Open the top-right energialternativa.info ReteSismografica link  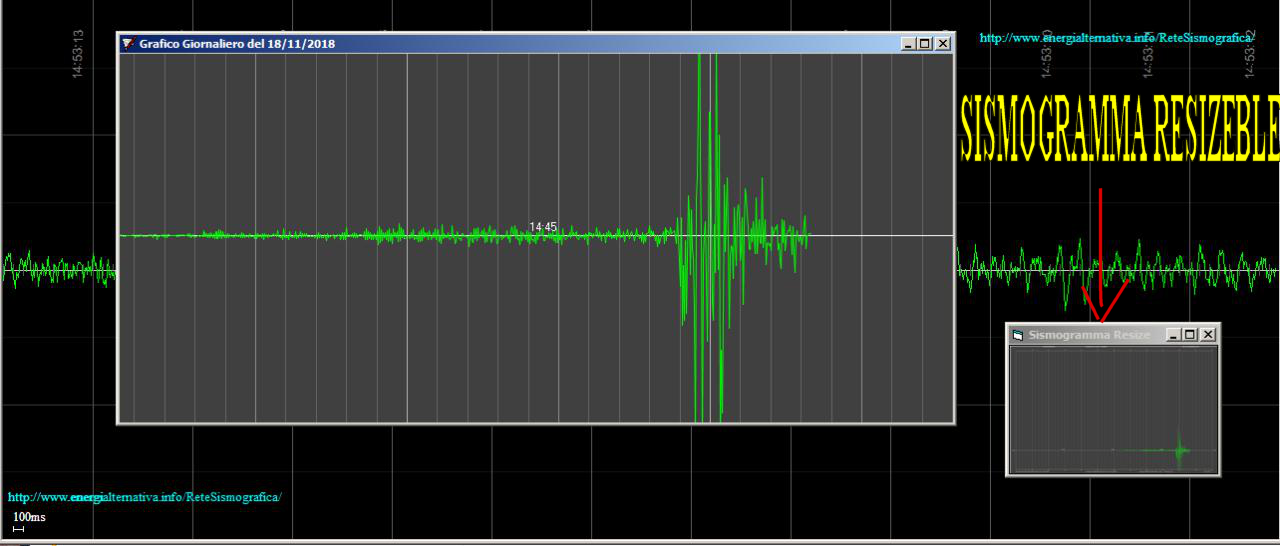1116,38
